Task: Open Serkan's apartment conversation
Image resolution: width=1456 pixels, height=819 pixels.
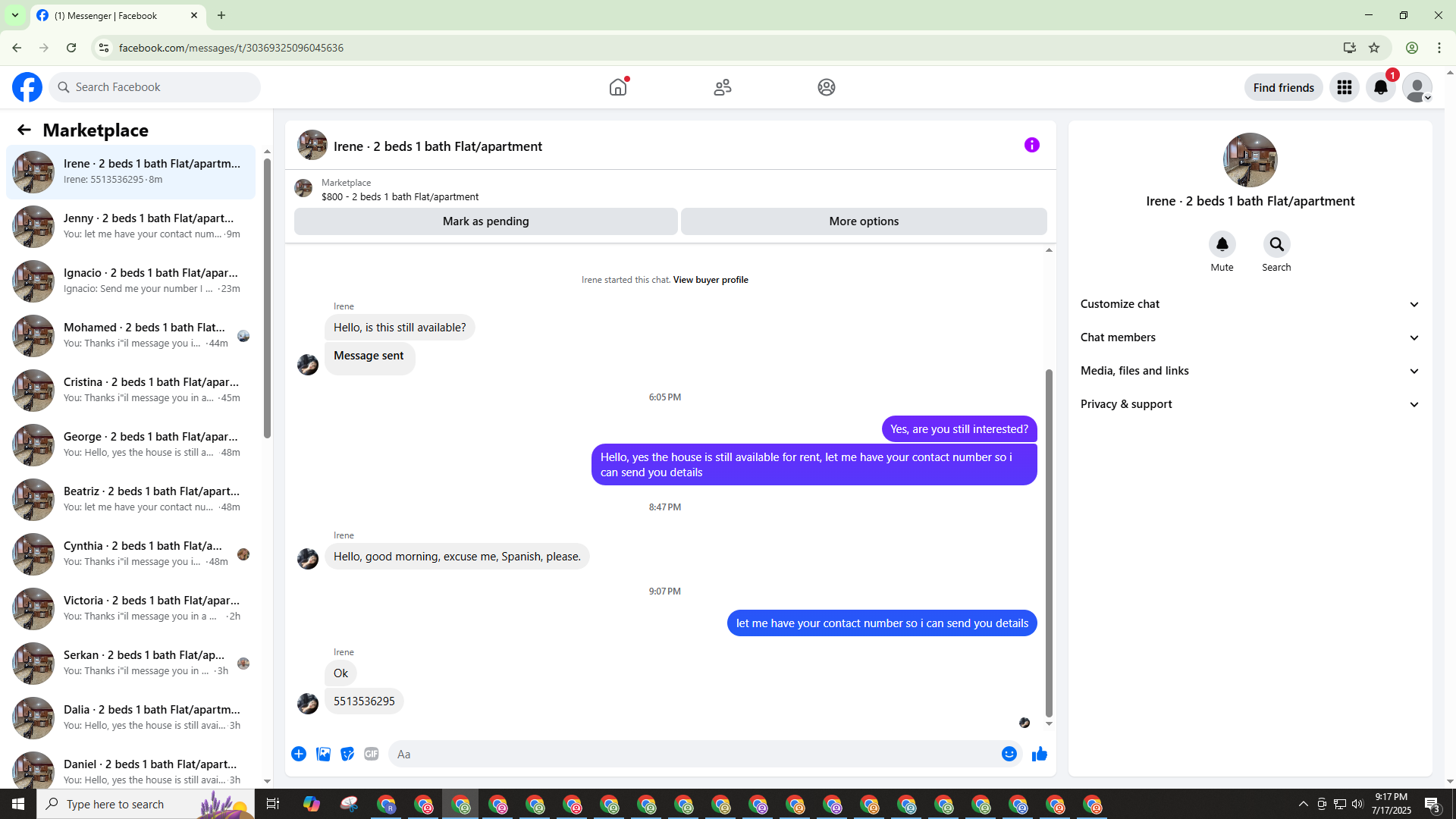Action: click(130, 663)
